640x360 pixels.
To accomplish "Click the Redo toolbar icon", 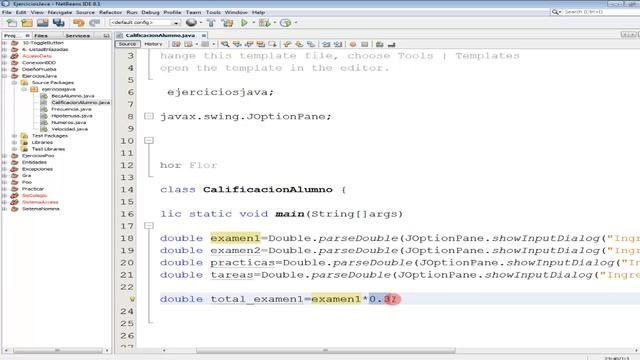I will click(x=95, y=23).
